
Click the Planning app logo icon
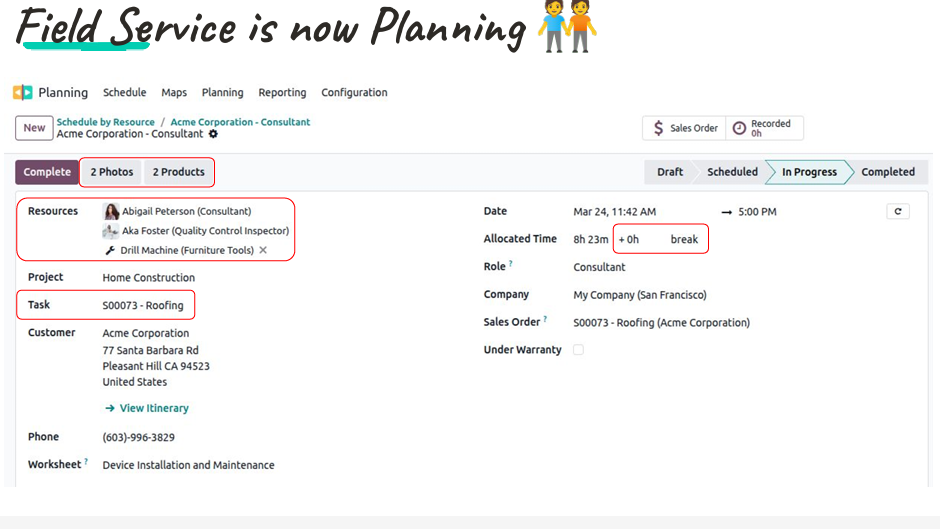click(23, 92)
